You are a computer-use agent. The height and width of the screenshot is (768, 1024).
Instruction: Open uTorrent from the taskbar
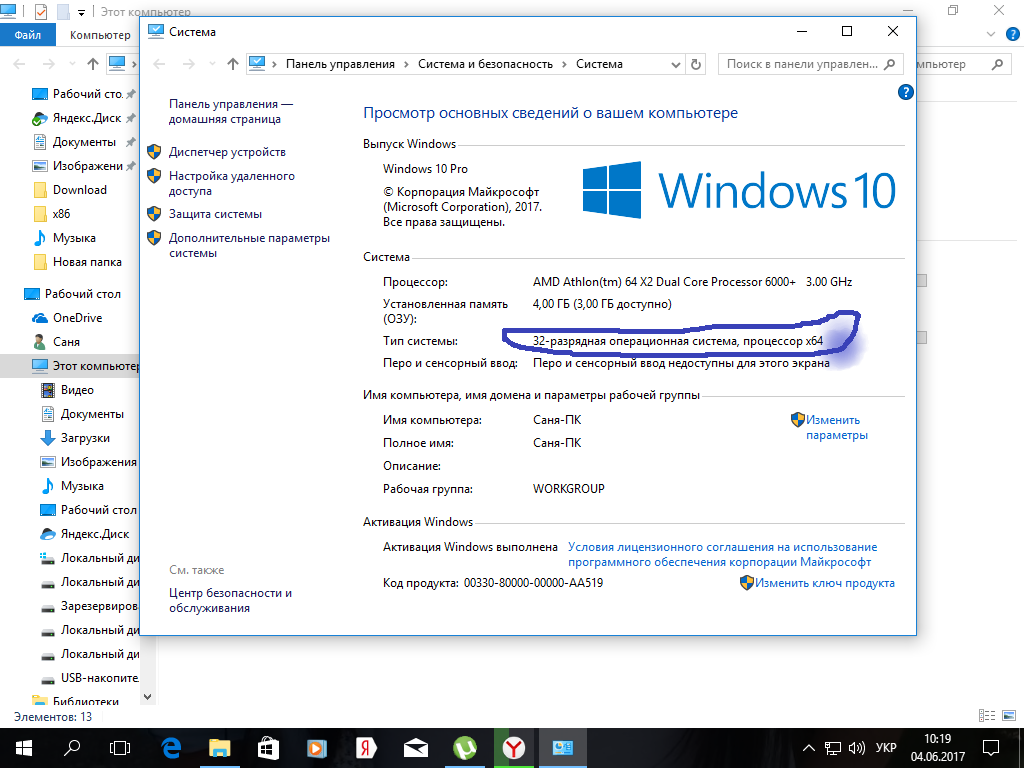click(465, 747)
